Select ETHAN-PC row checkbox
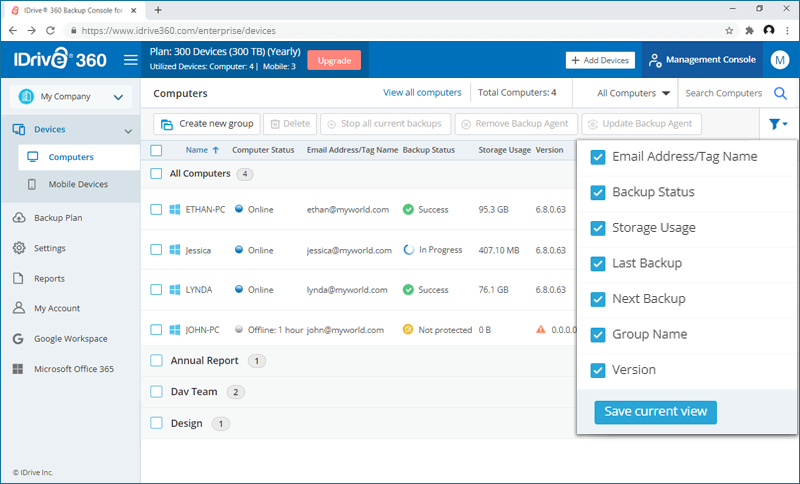The height and width of the screenshot is (484, 800). point(156,210)
